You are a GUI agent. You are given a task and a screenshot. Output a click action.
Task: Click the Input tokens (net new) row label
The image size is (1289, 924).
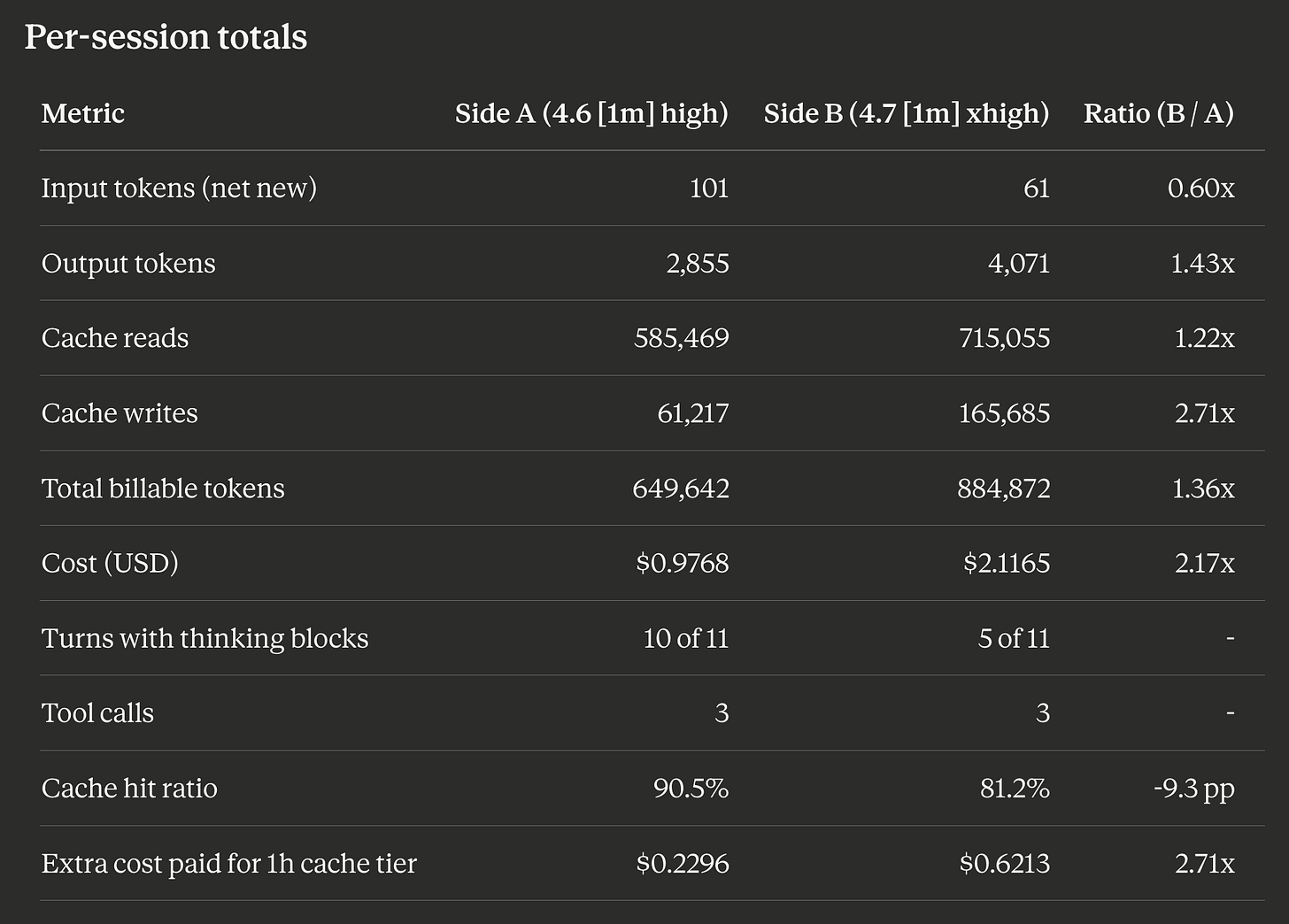[179, 189]
